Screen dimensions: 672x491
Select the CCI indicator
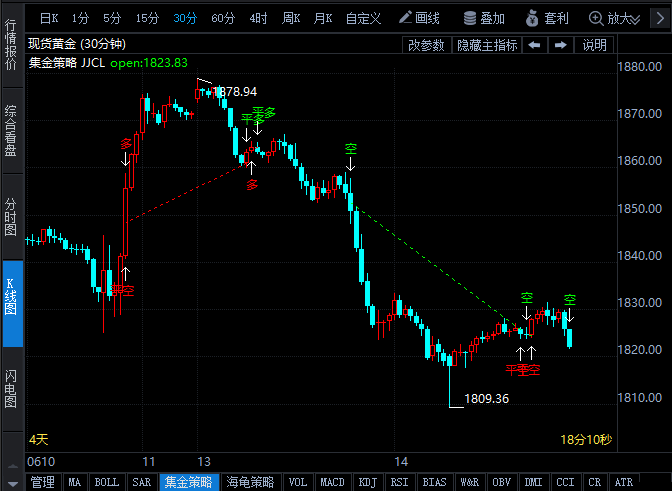(565, 482)
